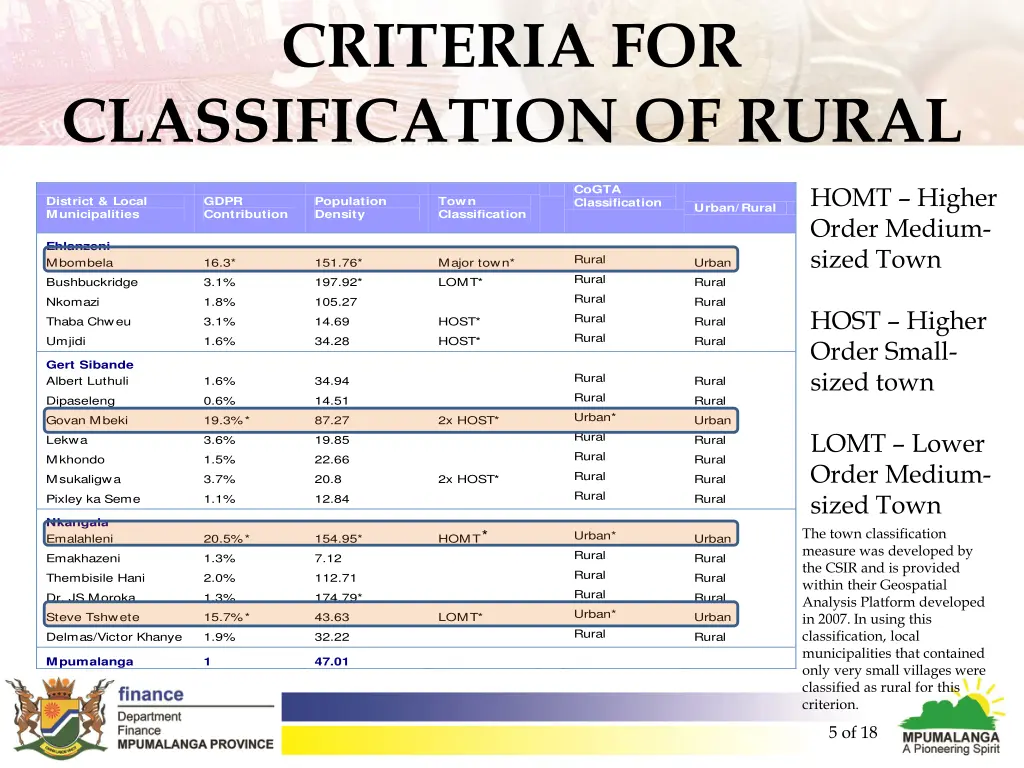Click the Urban/Rural column header

point(735,208)
